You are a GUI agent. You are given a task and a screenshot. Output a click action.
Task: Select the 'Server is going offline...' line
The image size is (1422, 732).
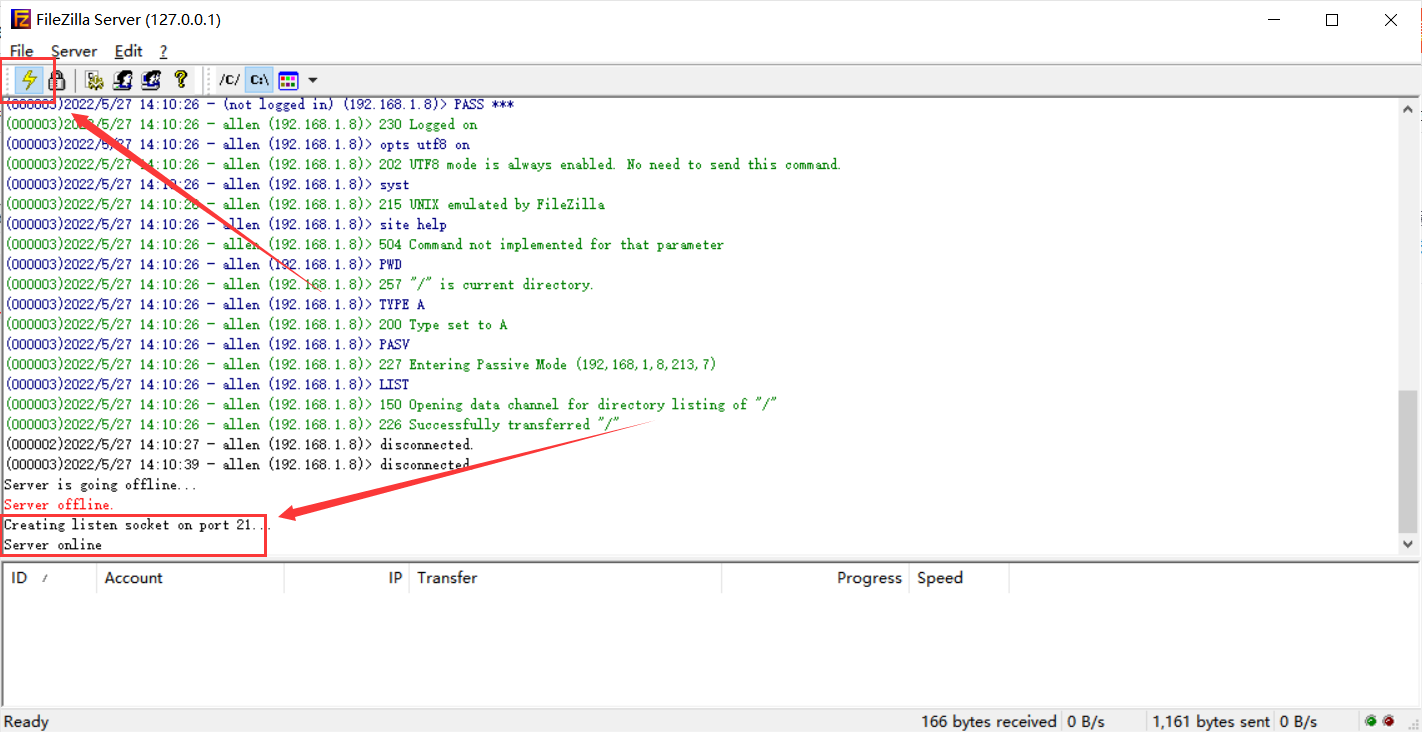click(100, 484)
